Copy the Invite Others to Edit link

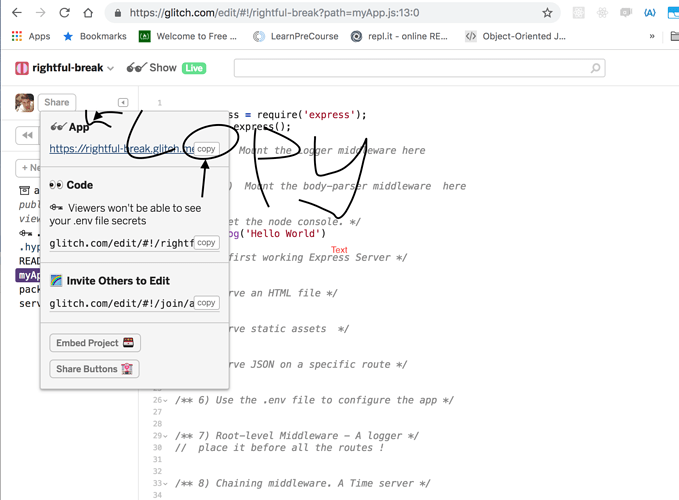(206, 303)
